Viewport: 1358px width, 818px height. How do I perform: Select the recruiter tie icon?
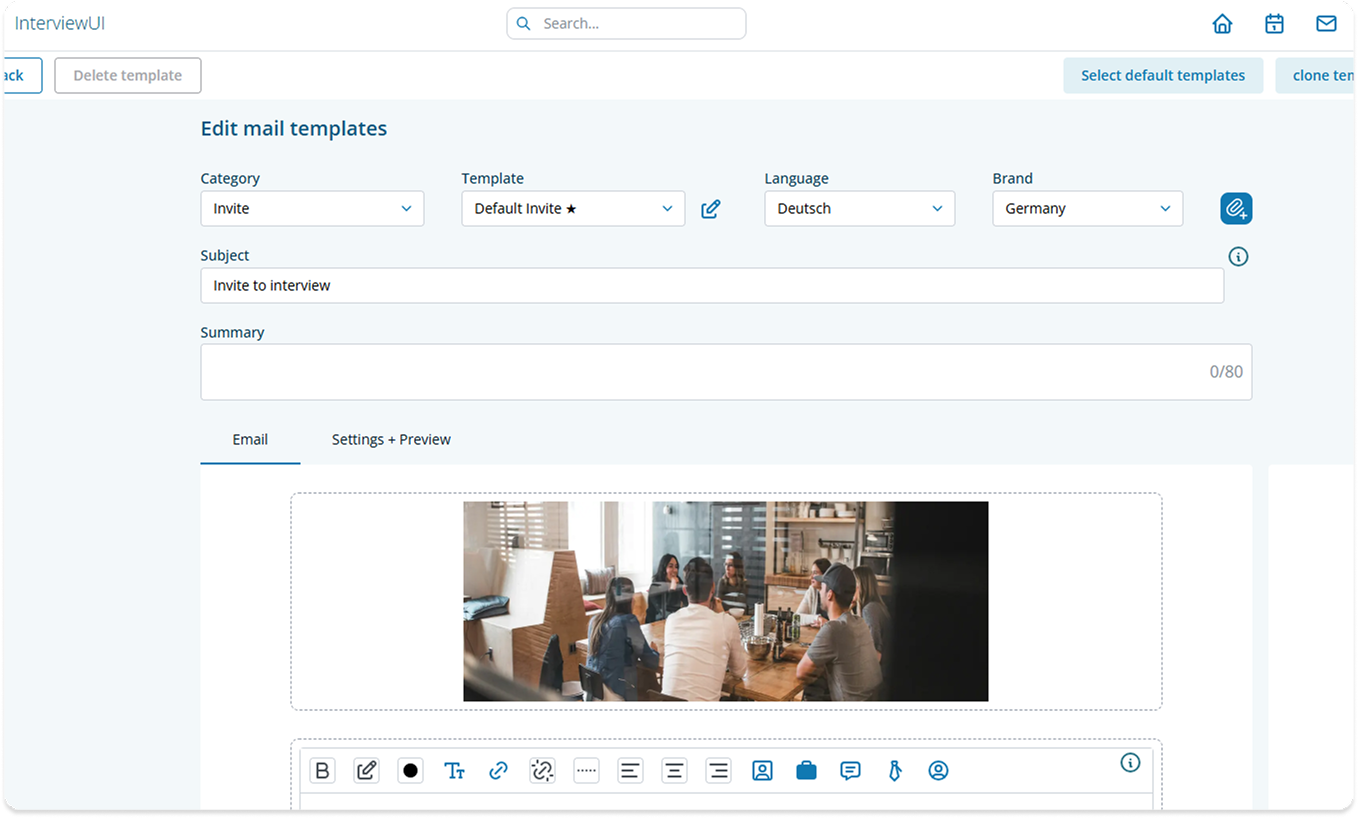pyautogui.click(x=894, y=770)
